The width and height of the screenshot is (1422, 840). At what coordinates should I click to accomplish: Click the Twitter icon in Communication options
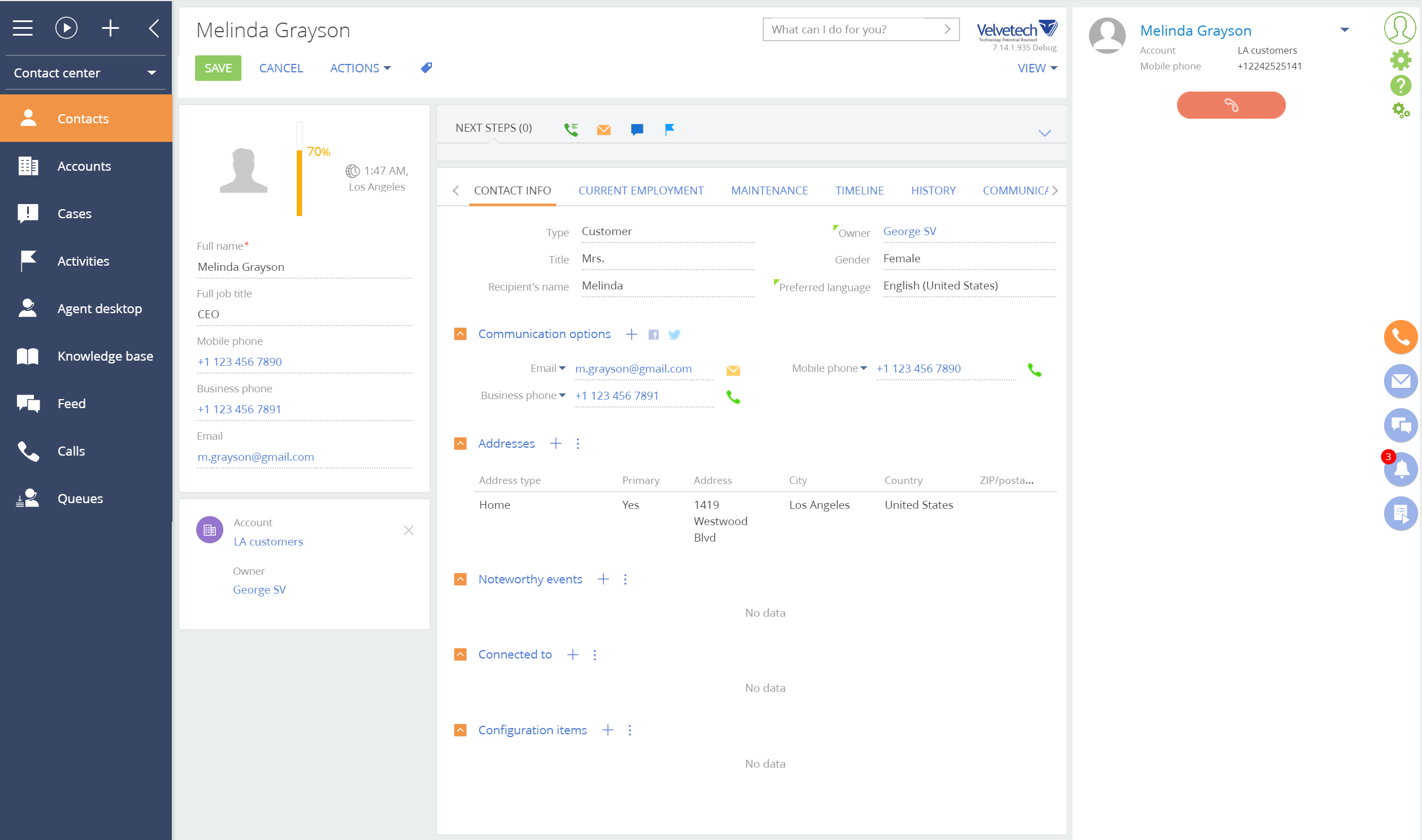674,335
